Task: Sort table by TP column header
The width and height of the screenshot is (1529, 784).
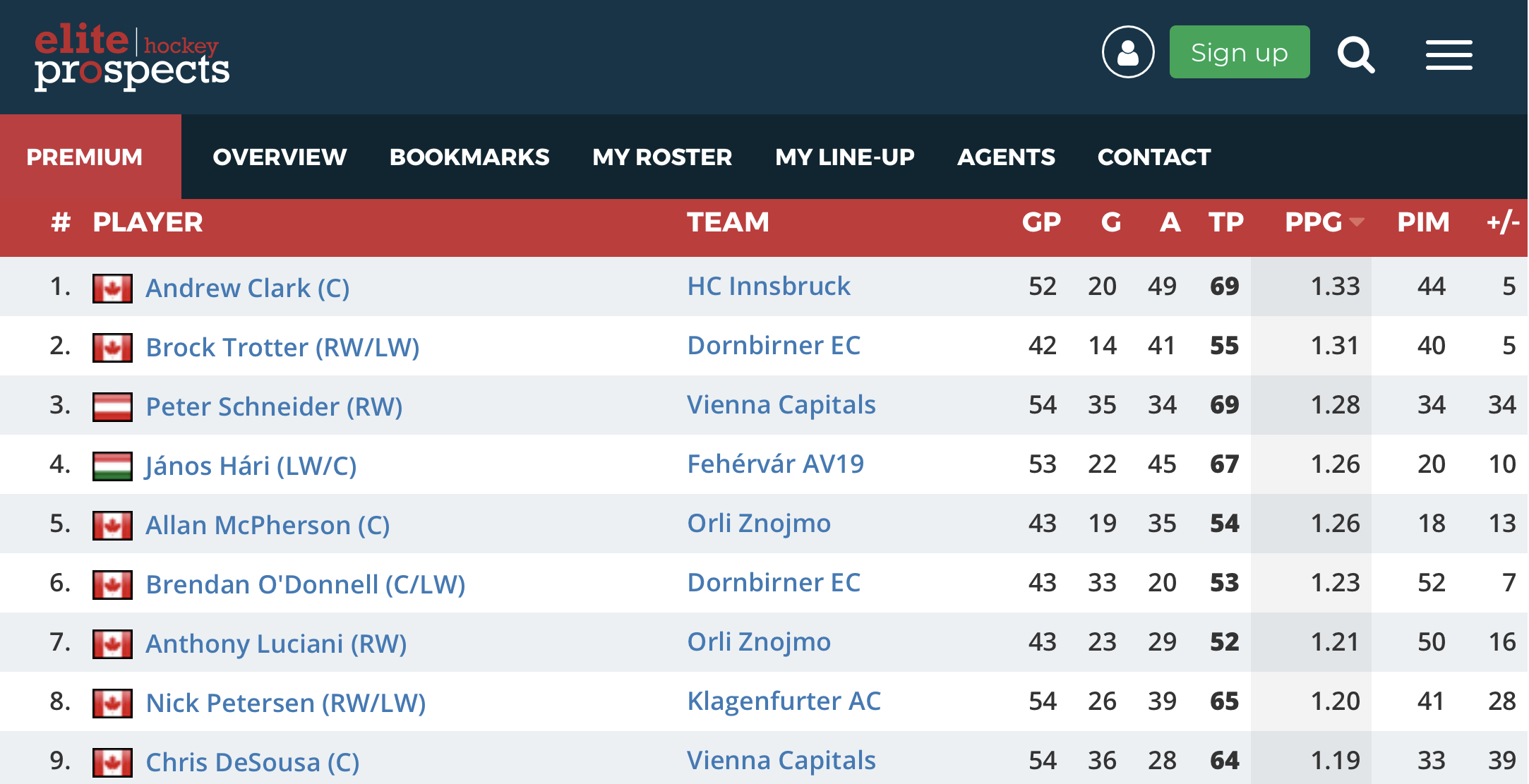Action: click(x=1225, y=223)
